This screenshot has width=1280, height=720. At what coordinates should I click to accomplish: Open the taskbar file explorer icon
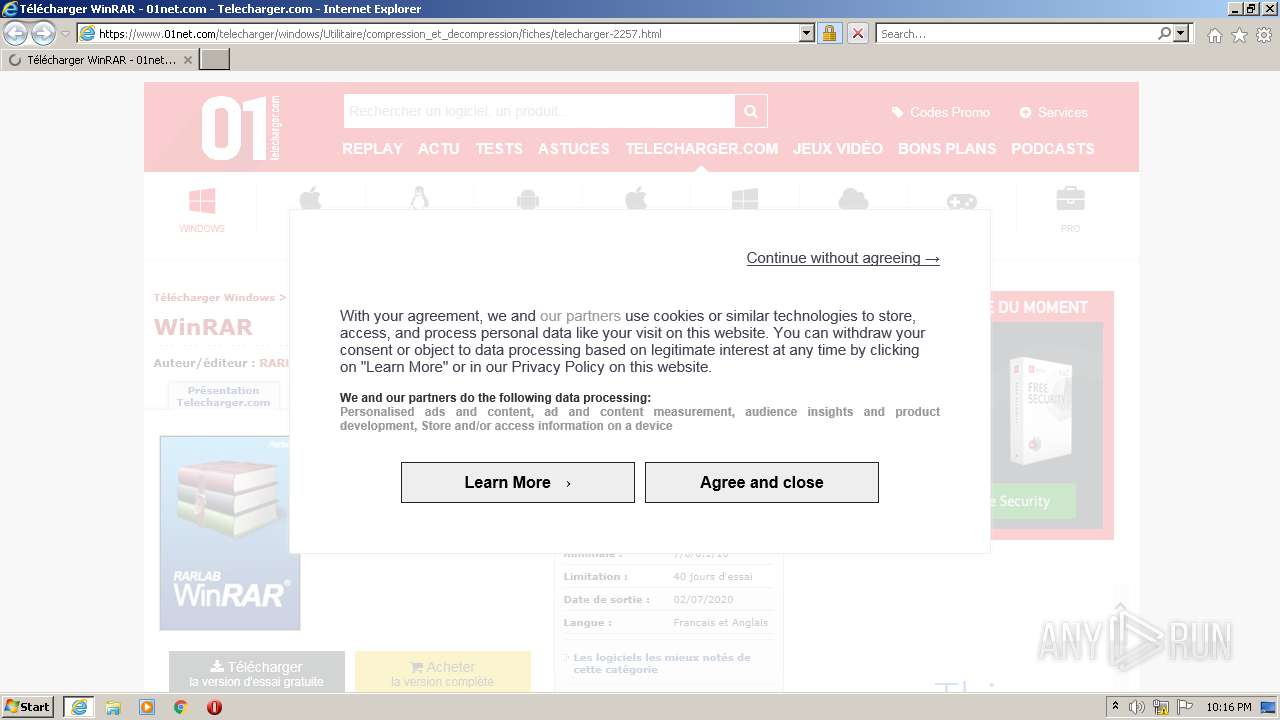[x=113, y=707]
